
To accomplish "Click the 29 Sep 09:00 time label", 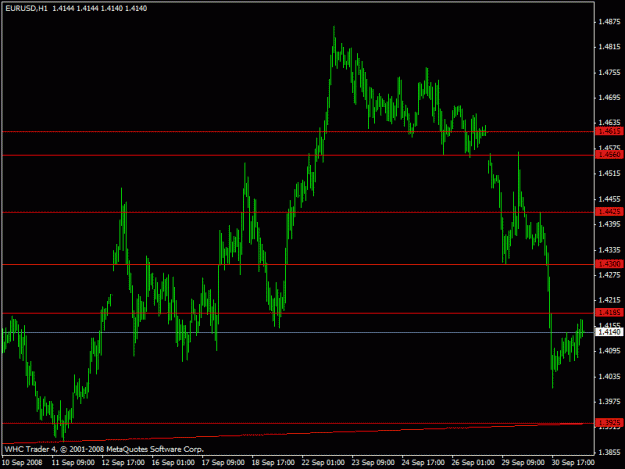I will tap(523, 463).
